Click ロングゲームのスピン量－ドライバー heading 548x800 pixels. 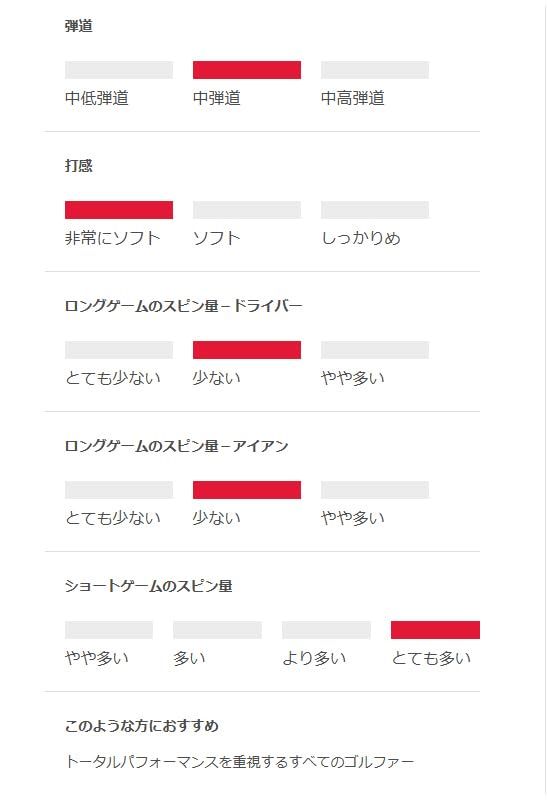(x=184, y=306)
